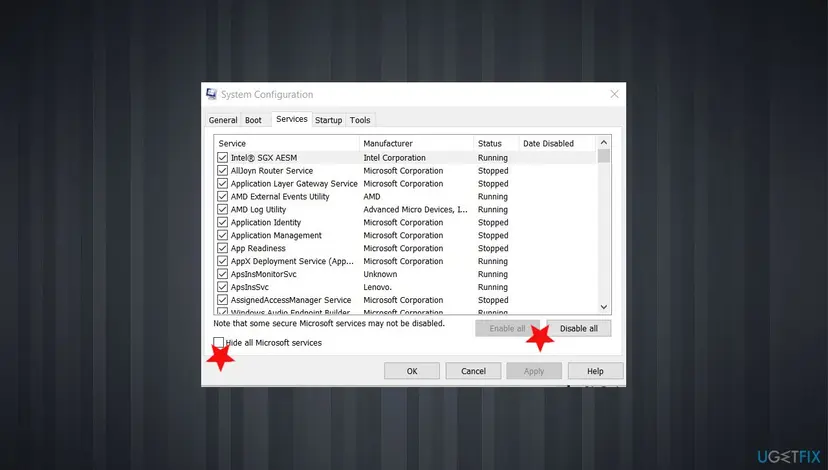
Task: Toggle the ApsInsSvc checkbox
Action: point(222,287)
